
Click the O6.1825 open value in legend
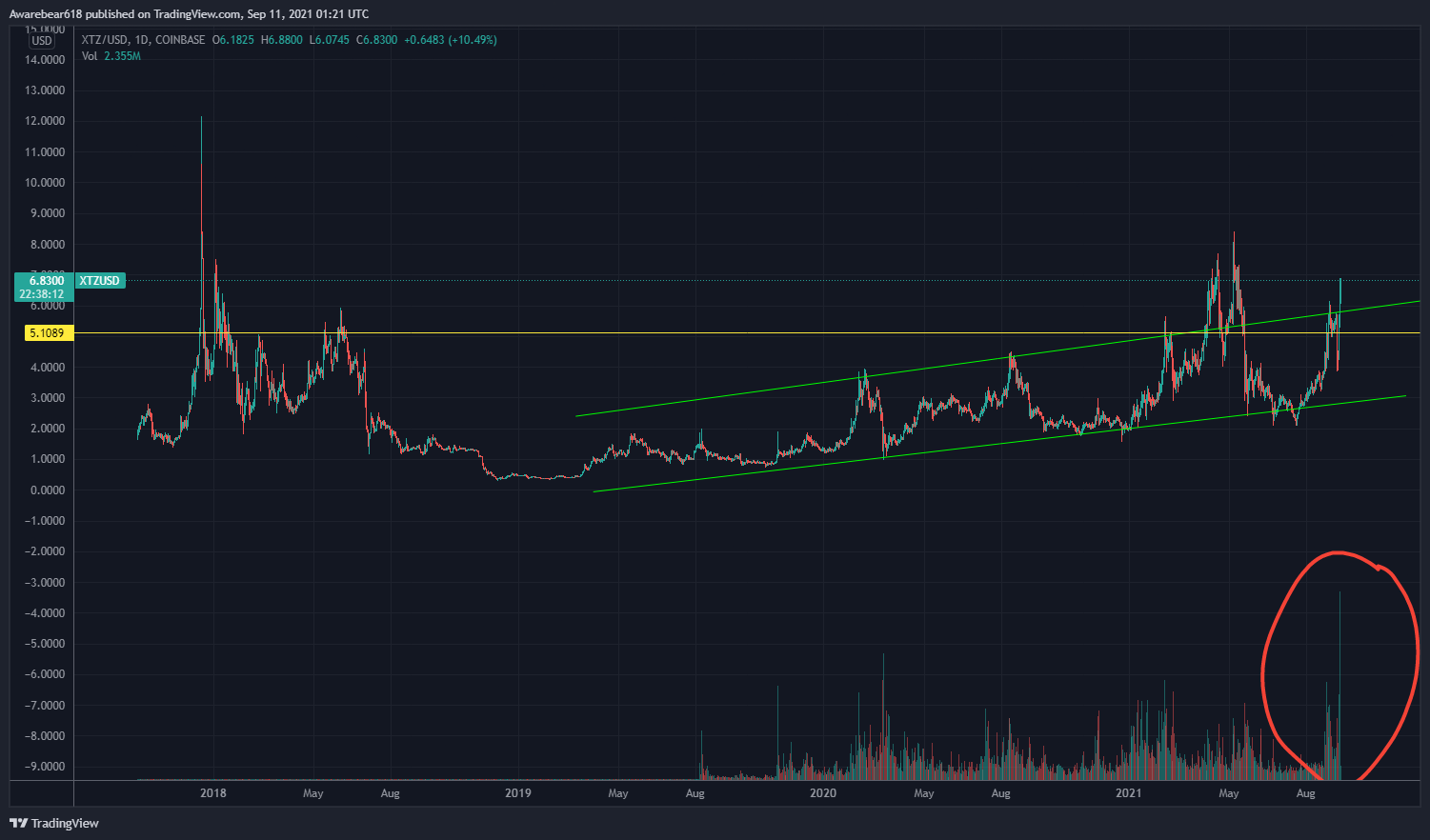pyautogui.click(x=233, y=40)
